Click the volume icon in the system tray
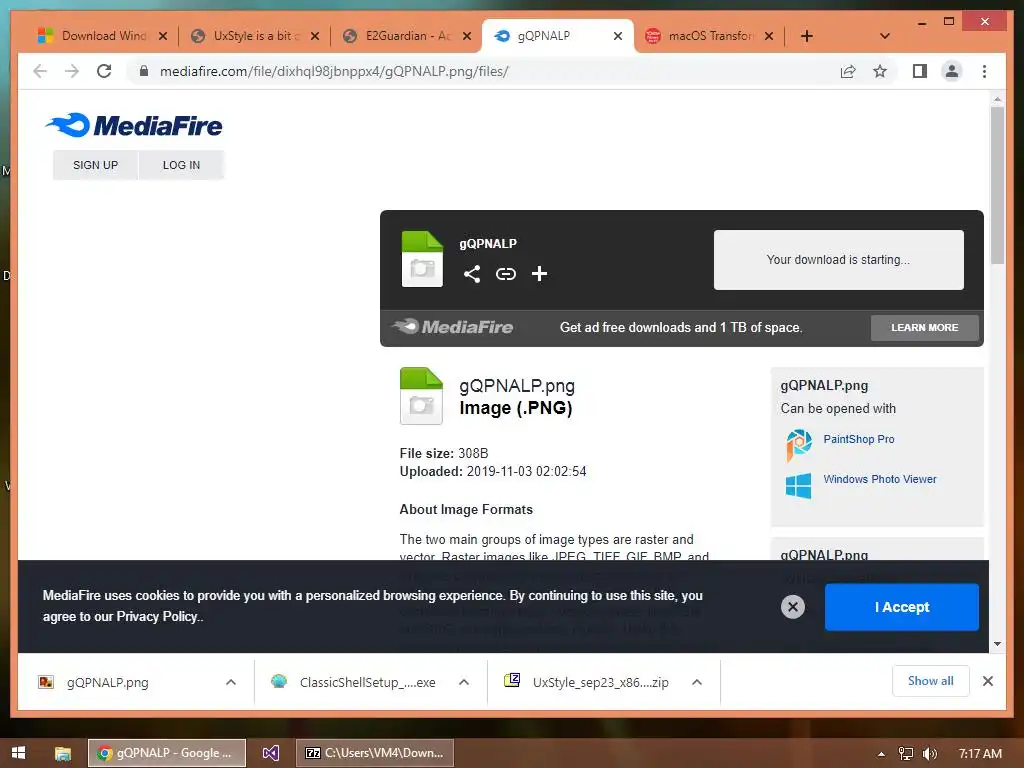The image size is (1024, 768). pyautogui.click(x=930, y=754)
